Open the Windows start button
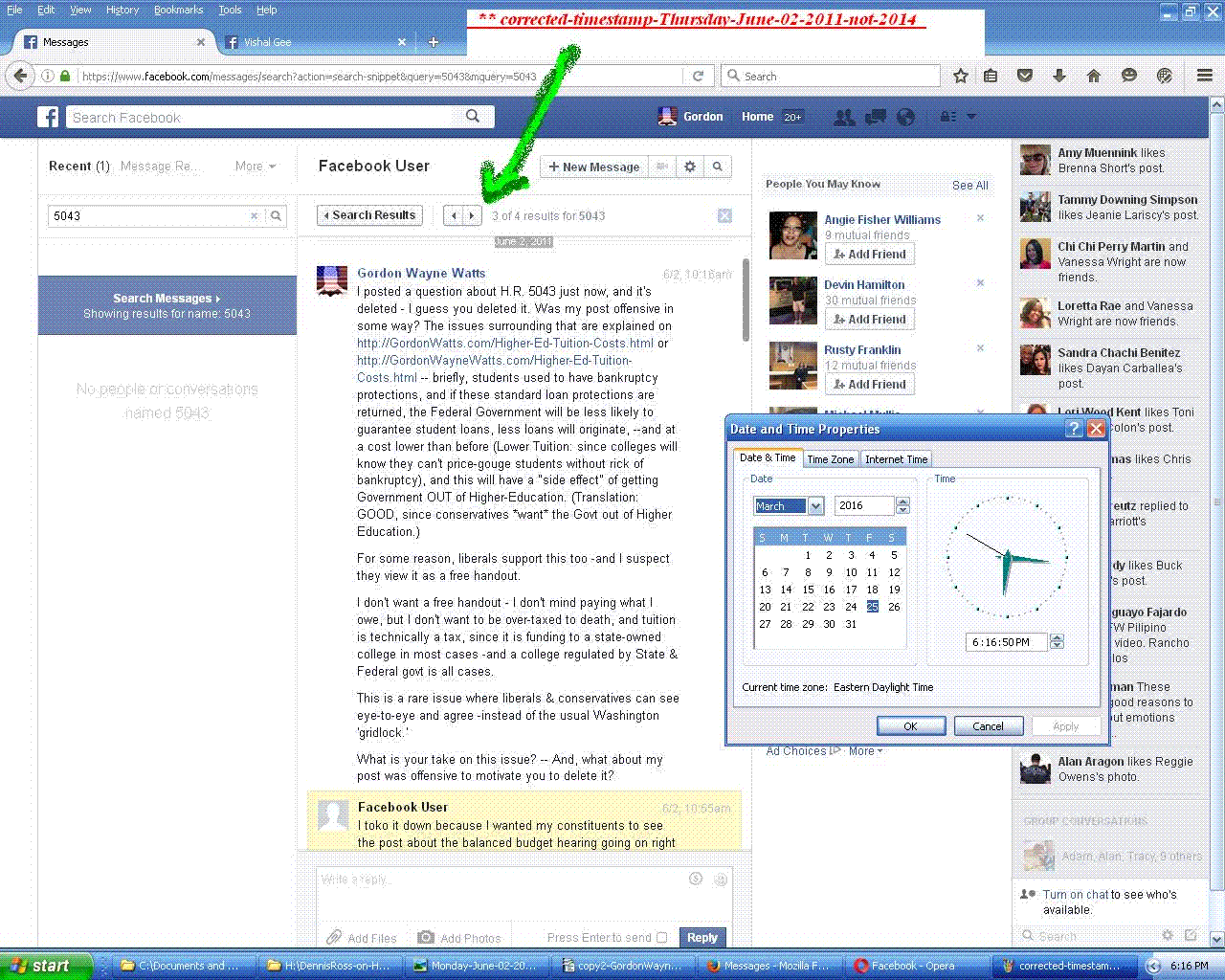Screen dimensions: 1225x980 click(x=46, y=966)
